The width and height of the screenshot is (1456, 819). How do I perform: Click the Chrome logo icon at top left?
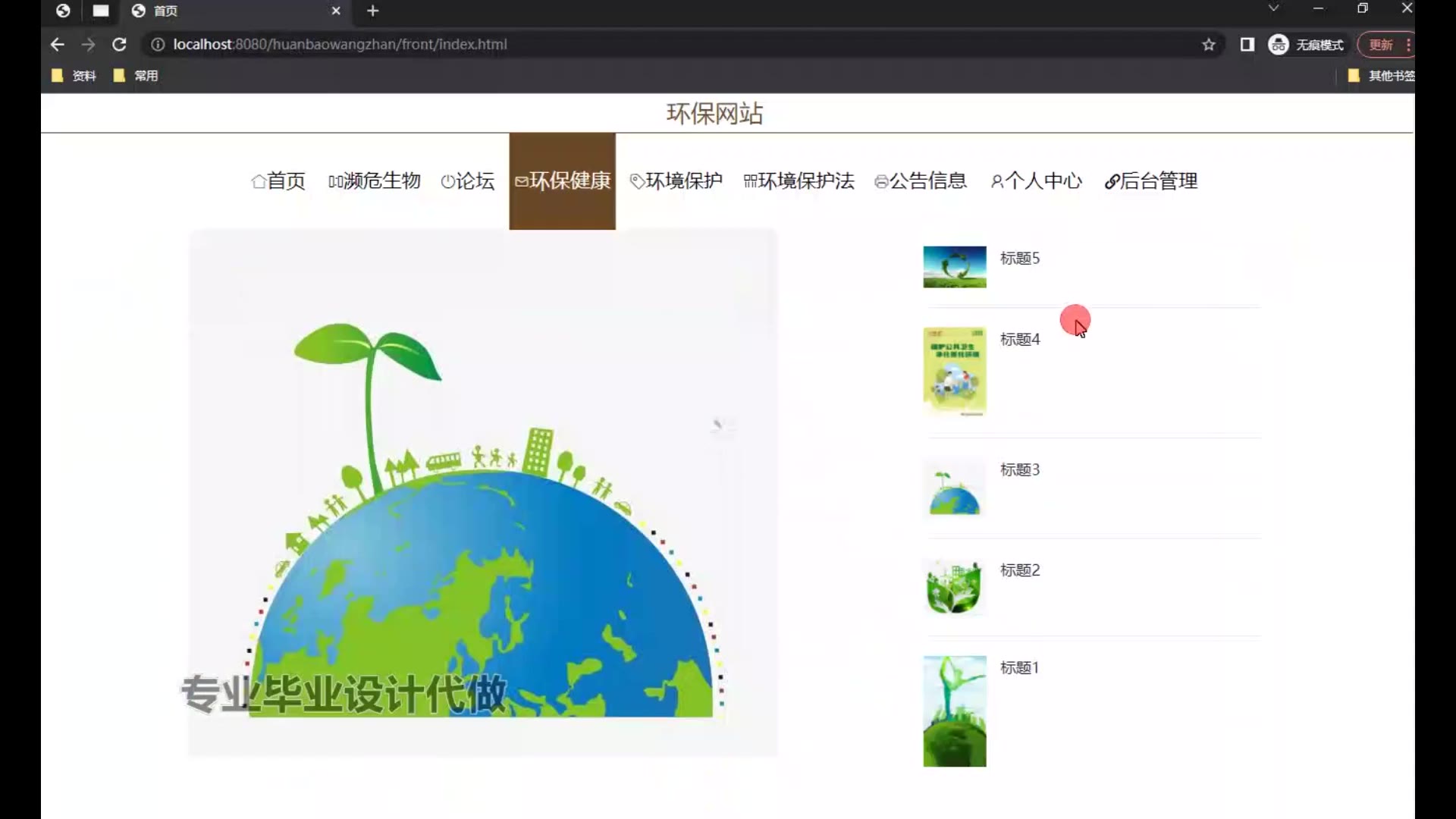click(63, 11)
